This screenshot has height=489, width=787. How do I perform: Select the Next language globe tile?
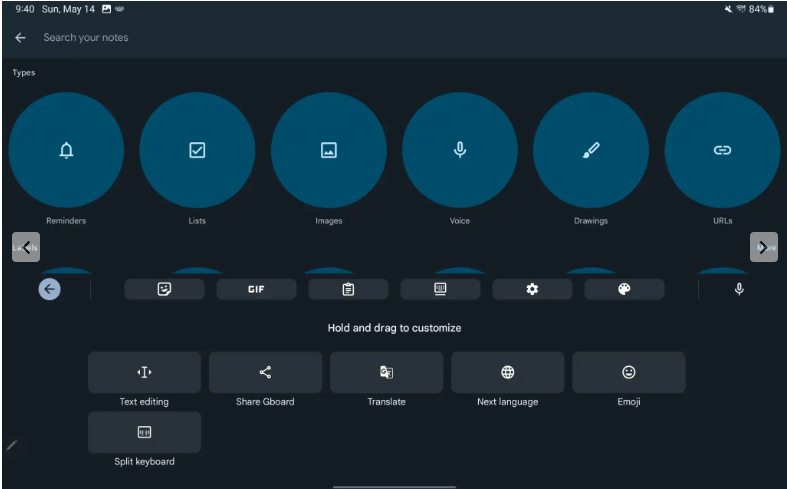(507, 372)
